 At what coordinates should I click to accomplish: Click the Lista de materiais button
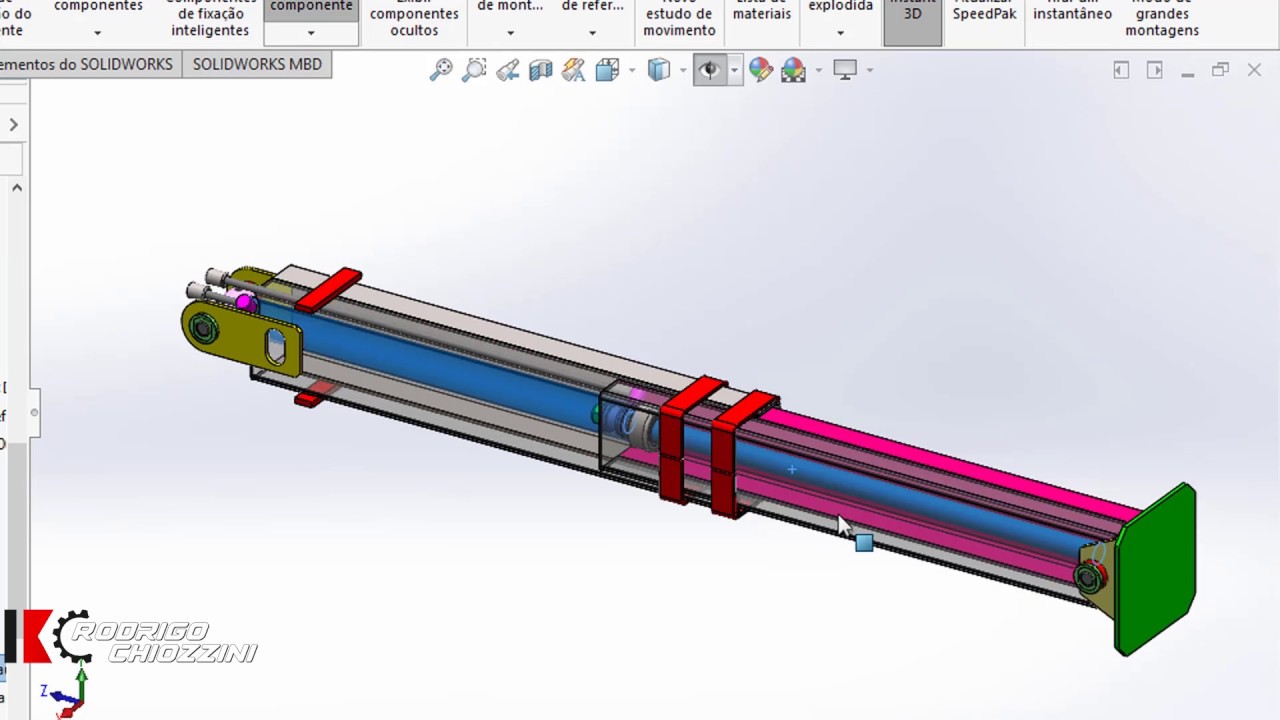pos(762,12)
